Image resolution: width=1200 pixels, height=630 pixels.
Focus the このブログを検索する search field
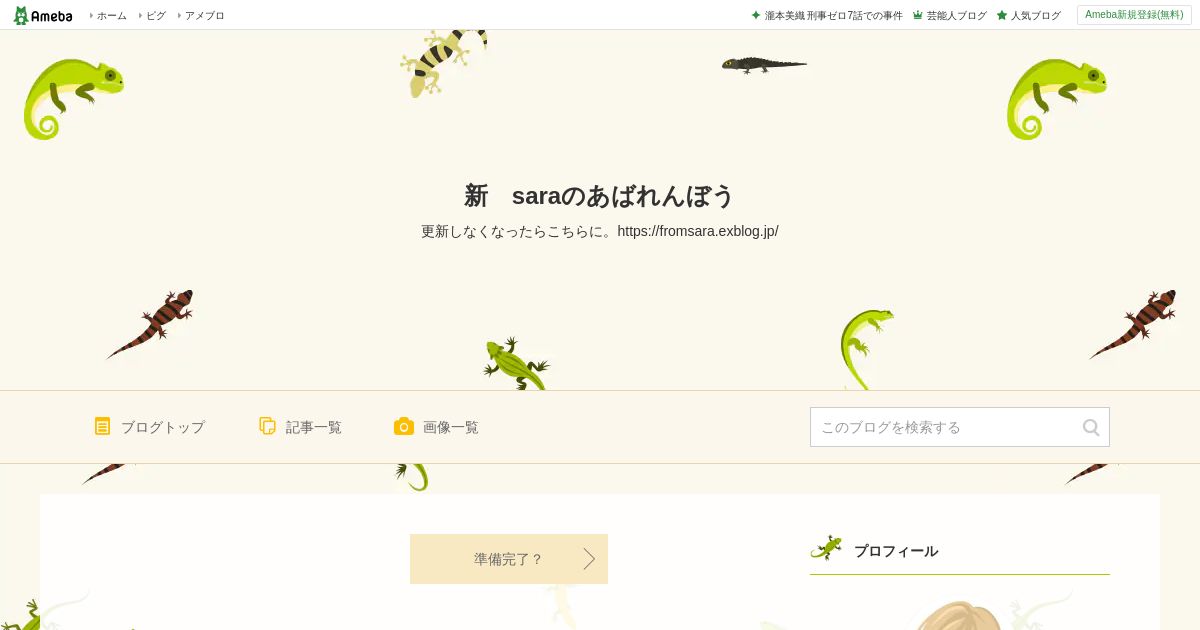pyautogui.click(x=960, y=427)
